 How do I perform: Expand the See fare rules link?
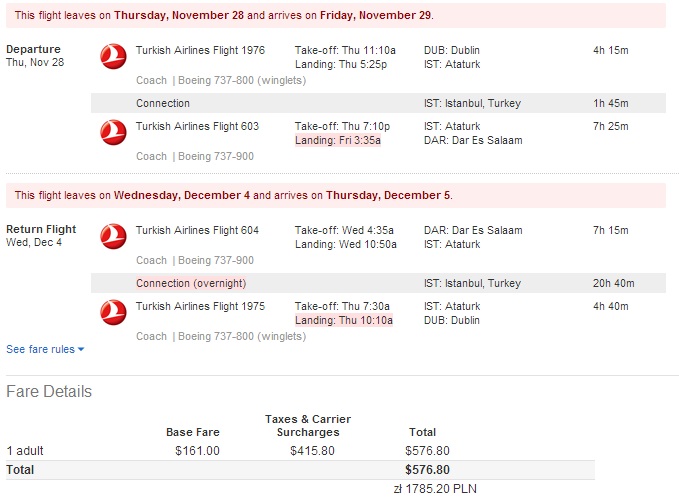click(x=45, y=349)
